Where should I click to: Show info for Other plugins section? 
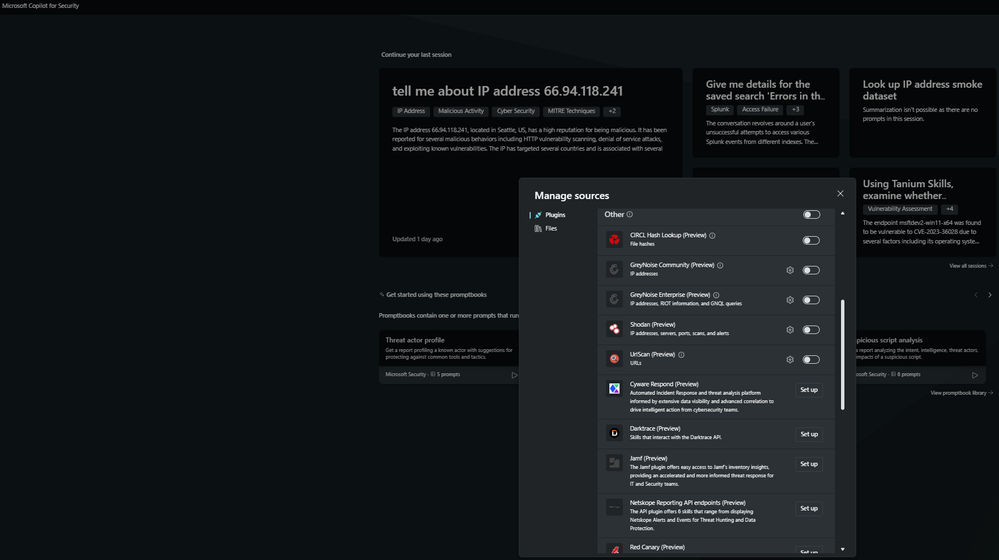(x=629, y=215)
